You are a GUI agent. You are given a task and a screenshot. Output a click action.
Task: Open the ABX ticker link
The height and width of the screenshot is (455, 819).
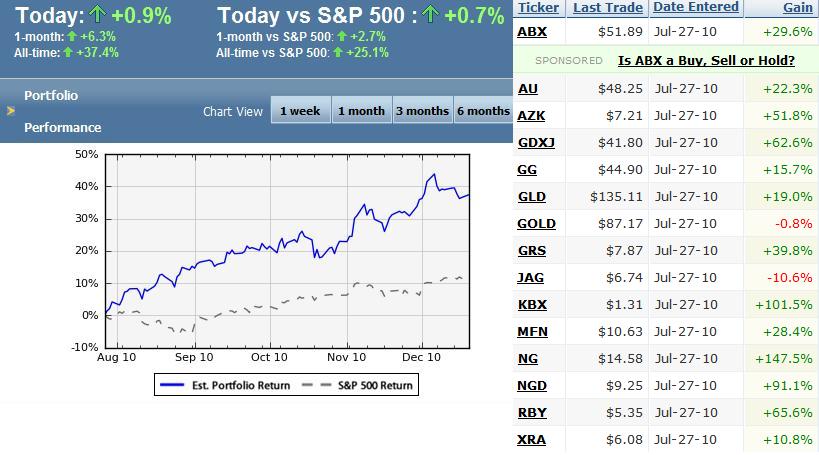click(532, 33)
